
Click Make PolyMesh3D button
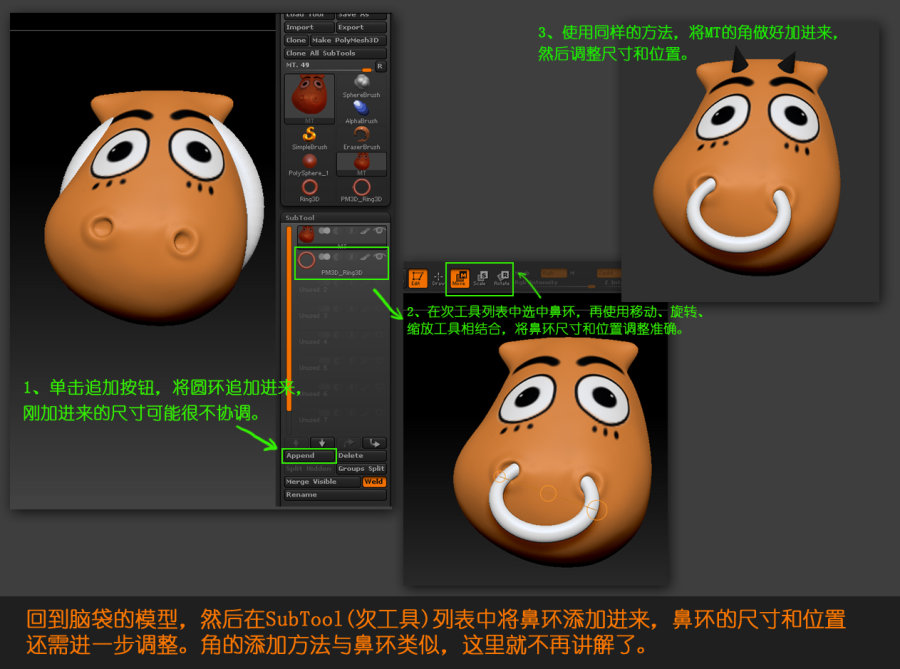coord(348,40)
